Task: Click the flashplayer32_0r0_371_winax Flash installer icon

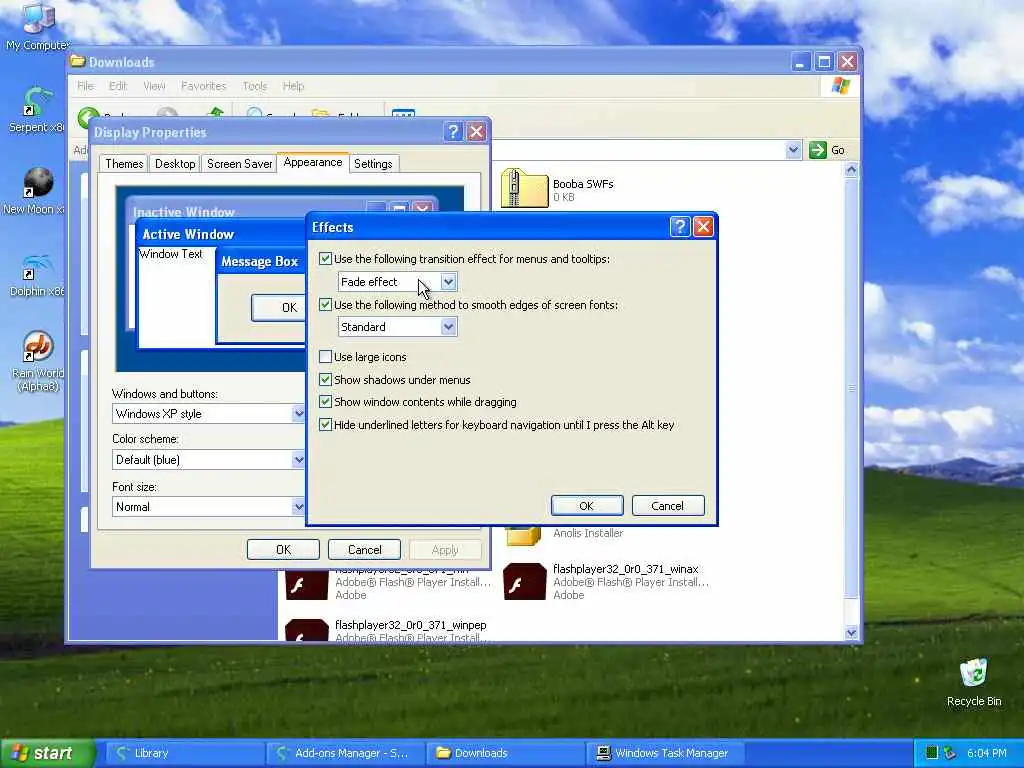Action: pyautogui.click(x=524, y=581)
